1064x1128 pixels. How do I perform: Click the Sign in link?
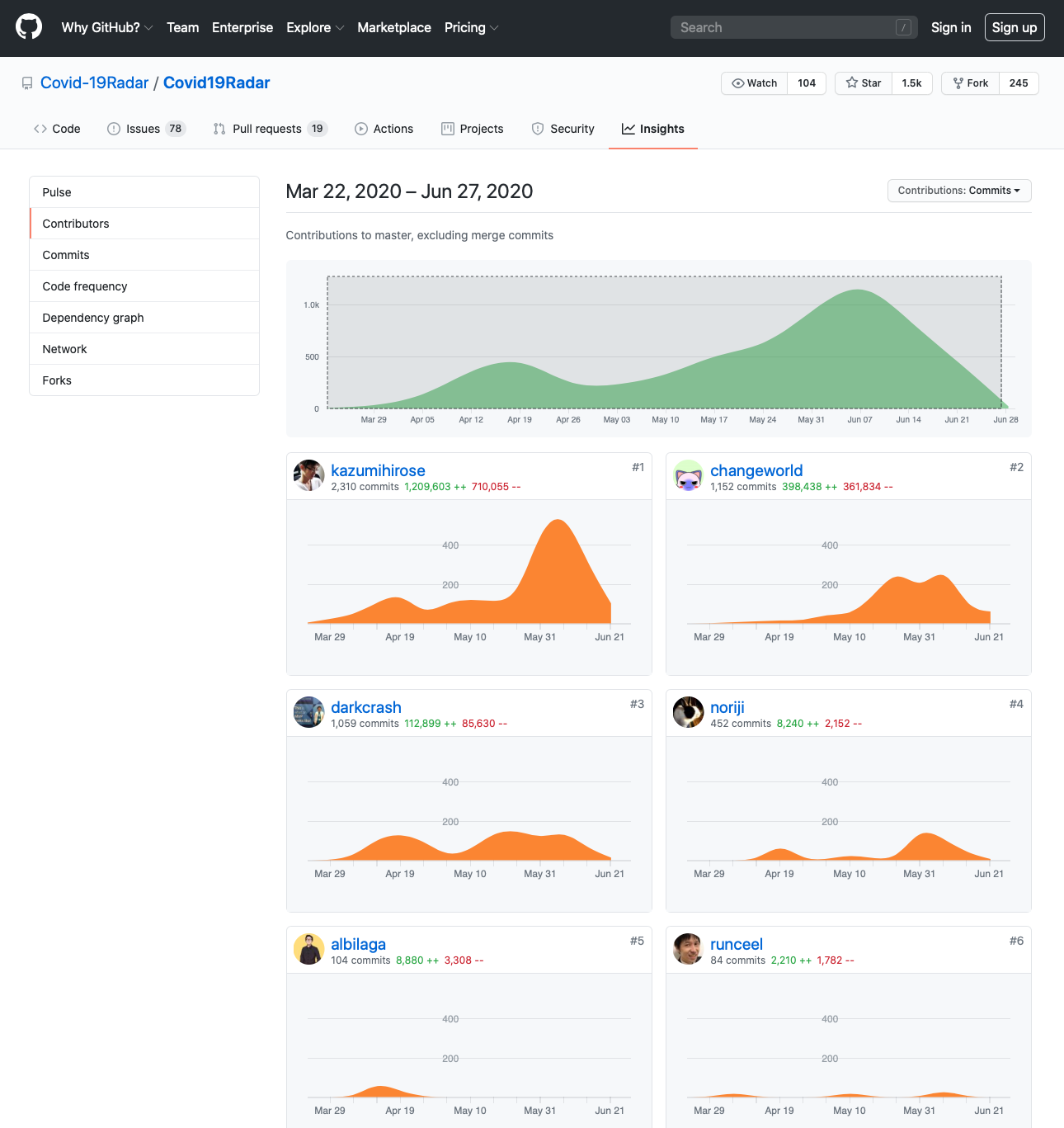(951, 27)
